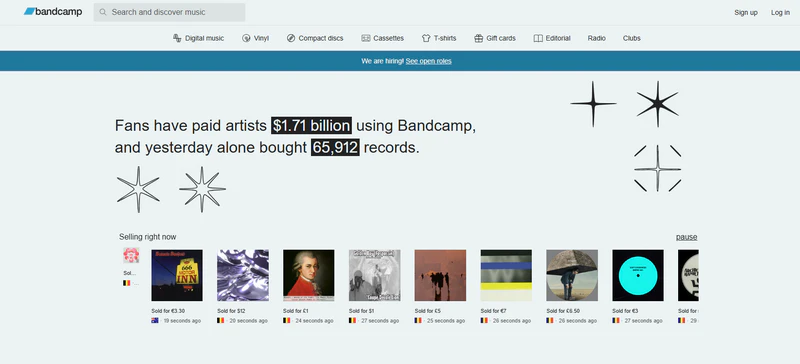Go to the Editorial section
Viewport: 800px width, 364px height.
[x=552, y=38]
